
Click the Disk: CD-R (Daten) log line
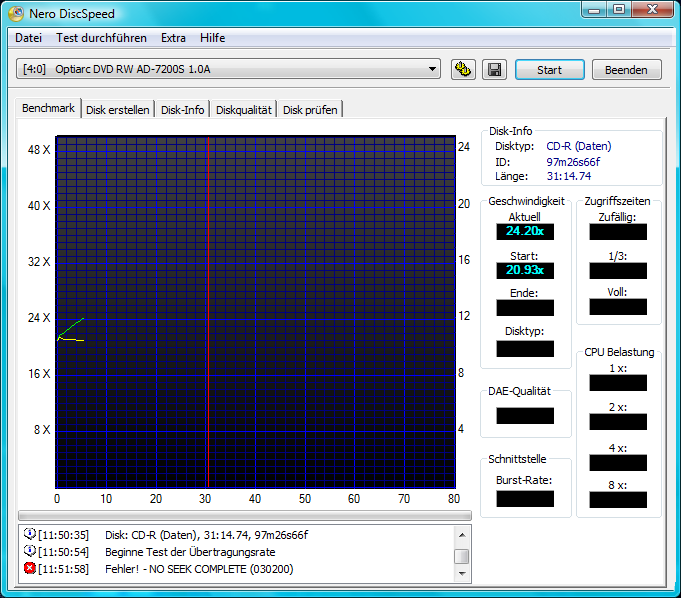pos(207,535)
